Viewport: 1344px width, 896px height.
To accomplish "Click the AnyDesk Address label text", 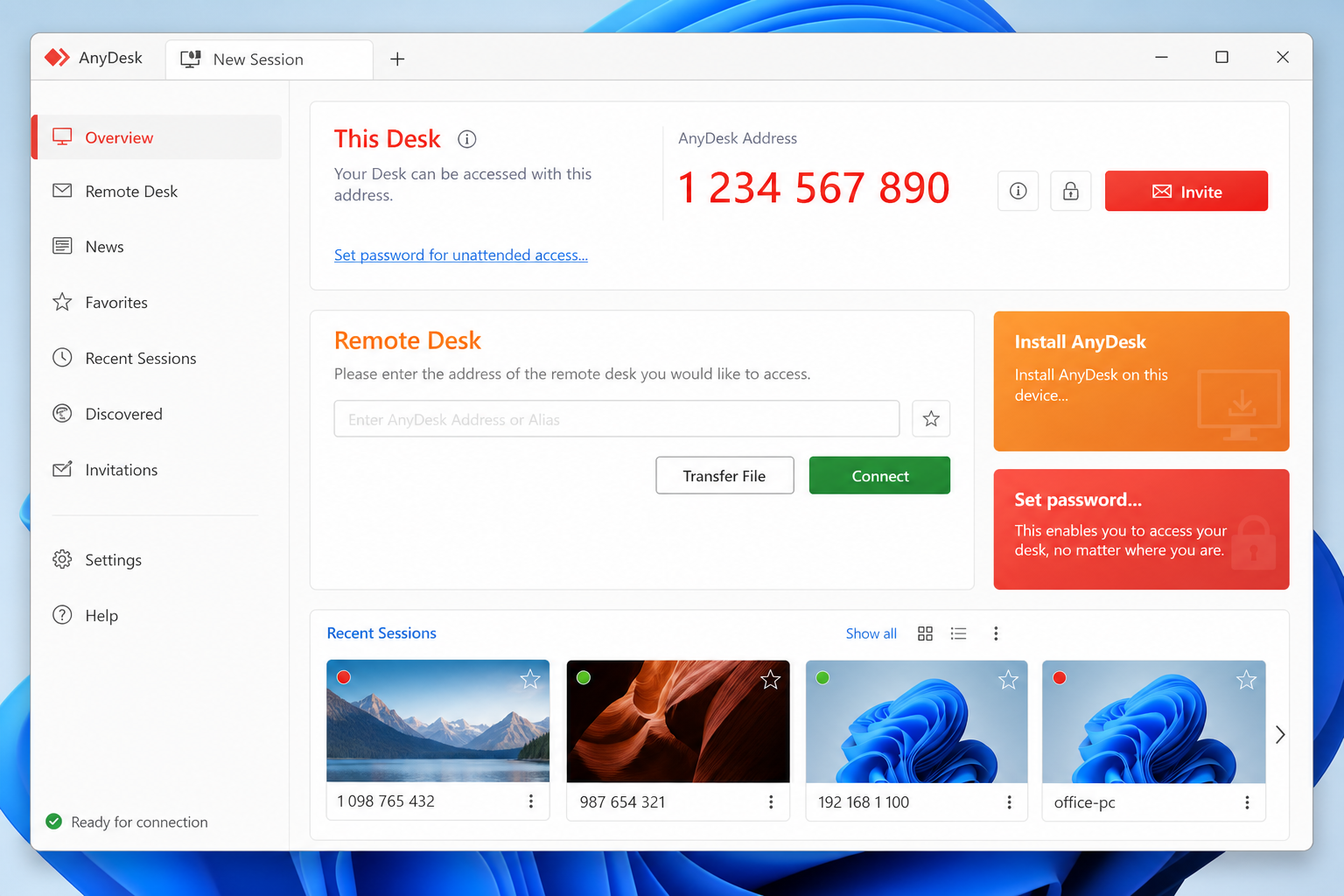I will (x=738, y=138).
